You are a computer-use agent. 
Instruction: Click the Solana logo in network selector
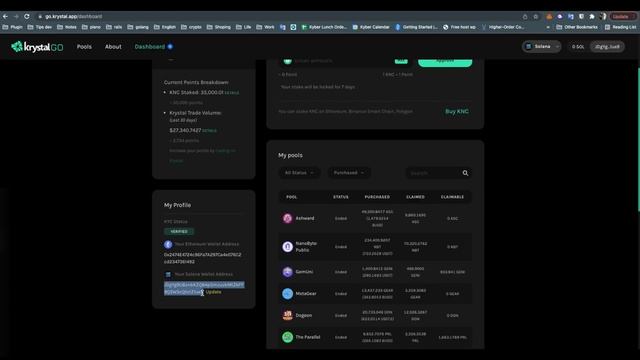point(529,47)
